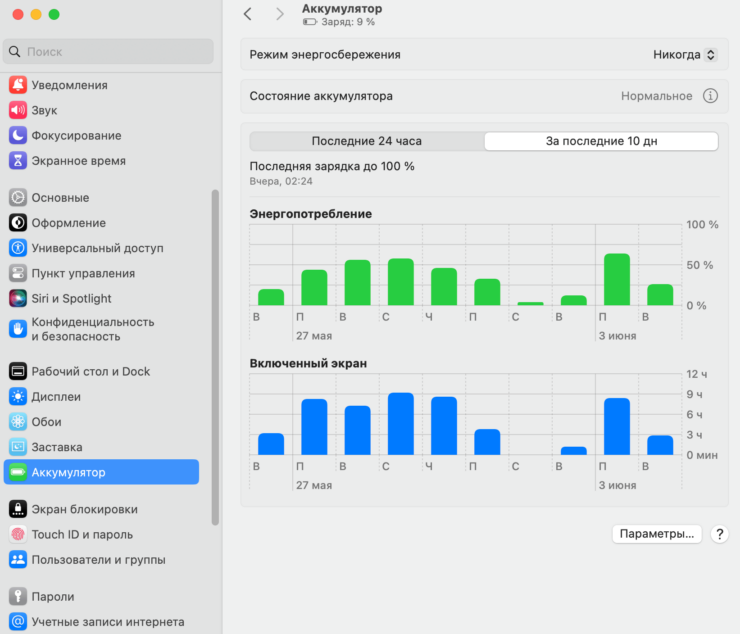740x634 pixels.
Task: Open help with the question mark button
Action: [x=719, y=534]
